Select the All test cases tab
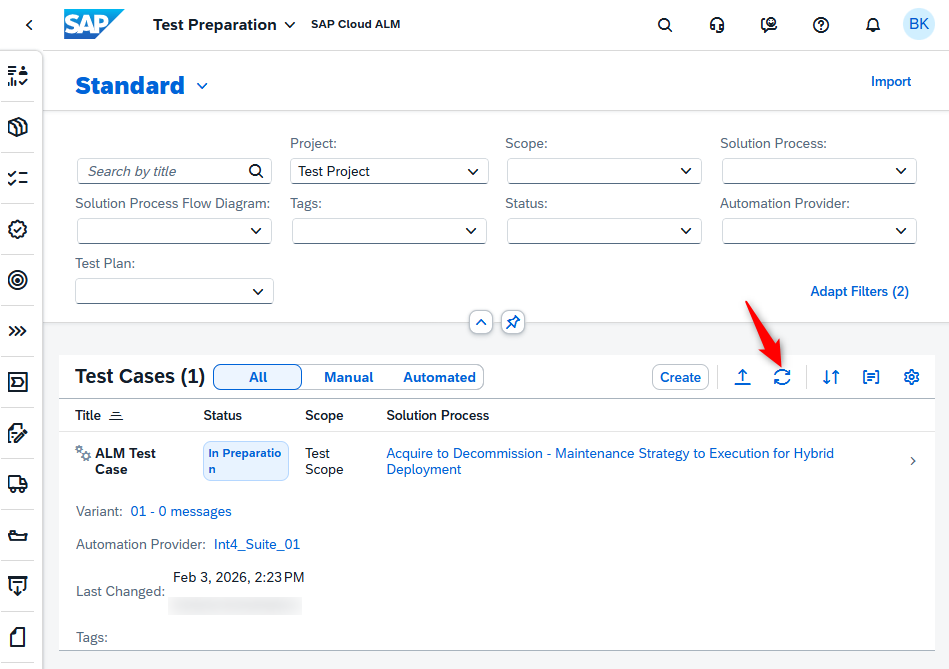Viewport: 949px width, 669px height. pos(258,377)
